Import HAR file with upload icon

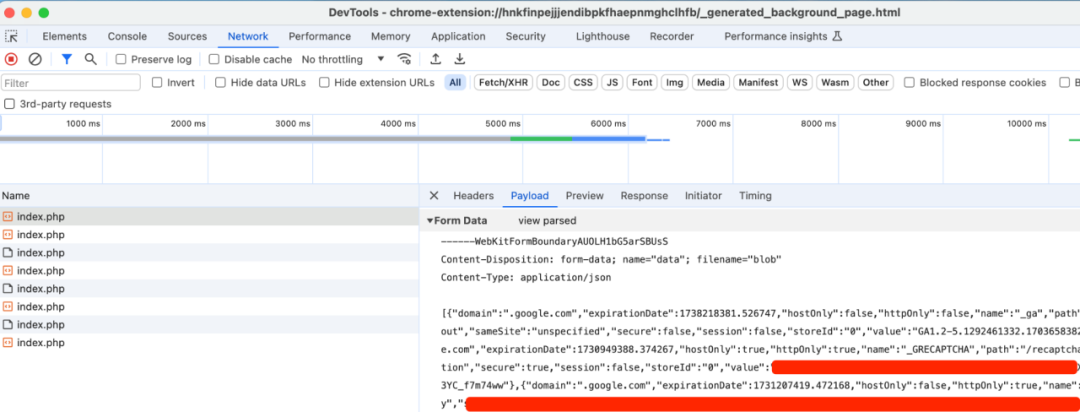tap(435, 59)
